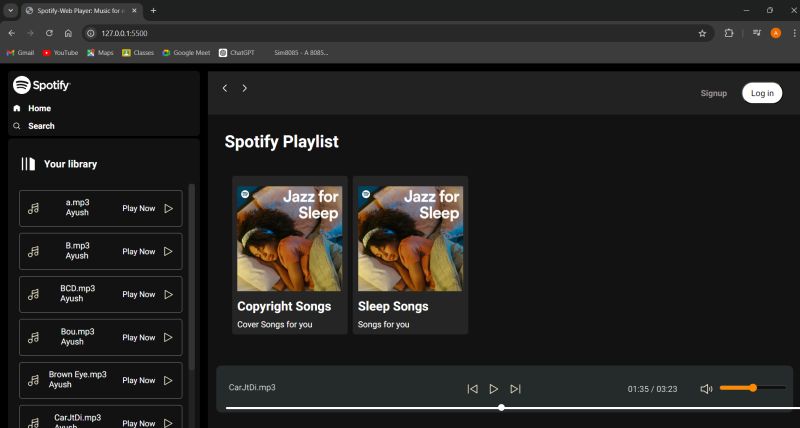Screen dimensions: 800x428
Task: Click the play button in the player bar
Action: click(x=494, y=388)
